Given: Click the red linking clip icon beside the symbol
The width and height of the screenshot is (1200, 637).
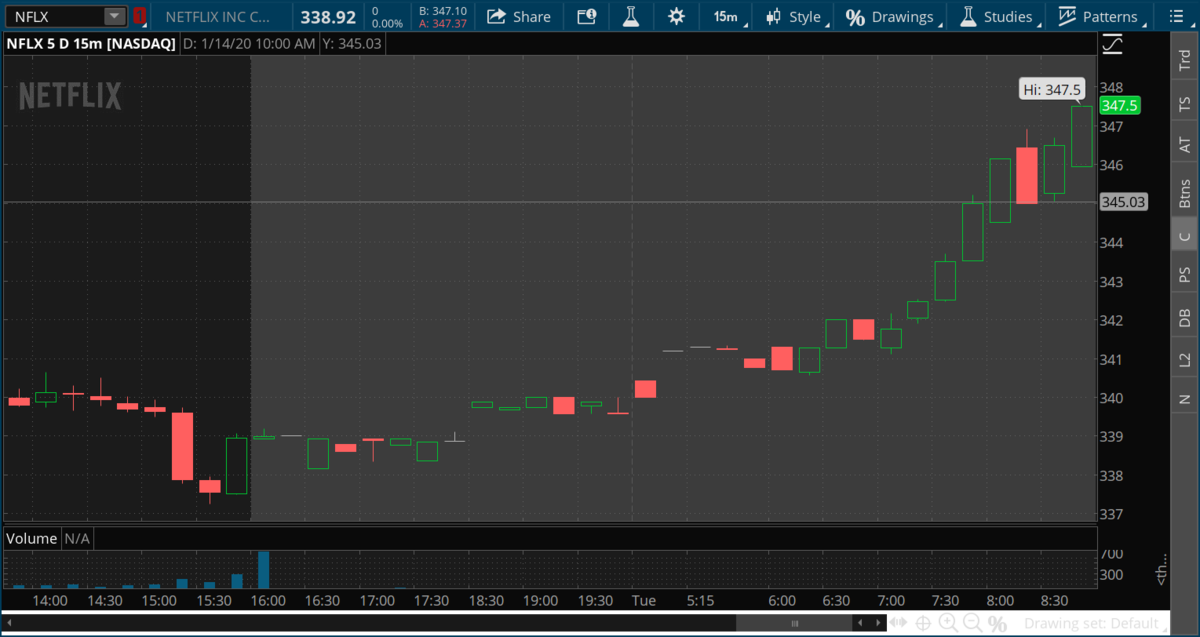Looking at the screenshot, I should pyautogui.click(x=139, y=16).
